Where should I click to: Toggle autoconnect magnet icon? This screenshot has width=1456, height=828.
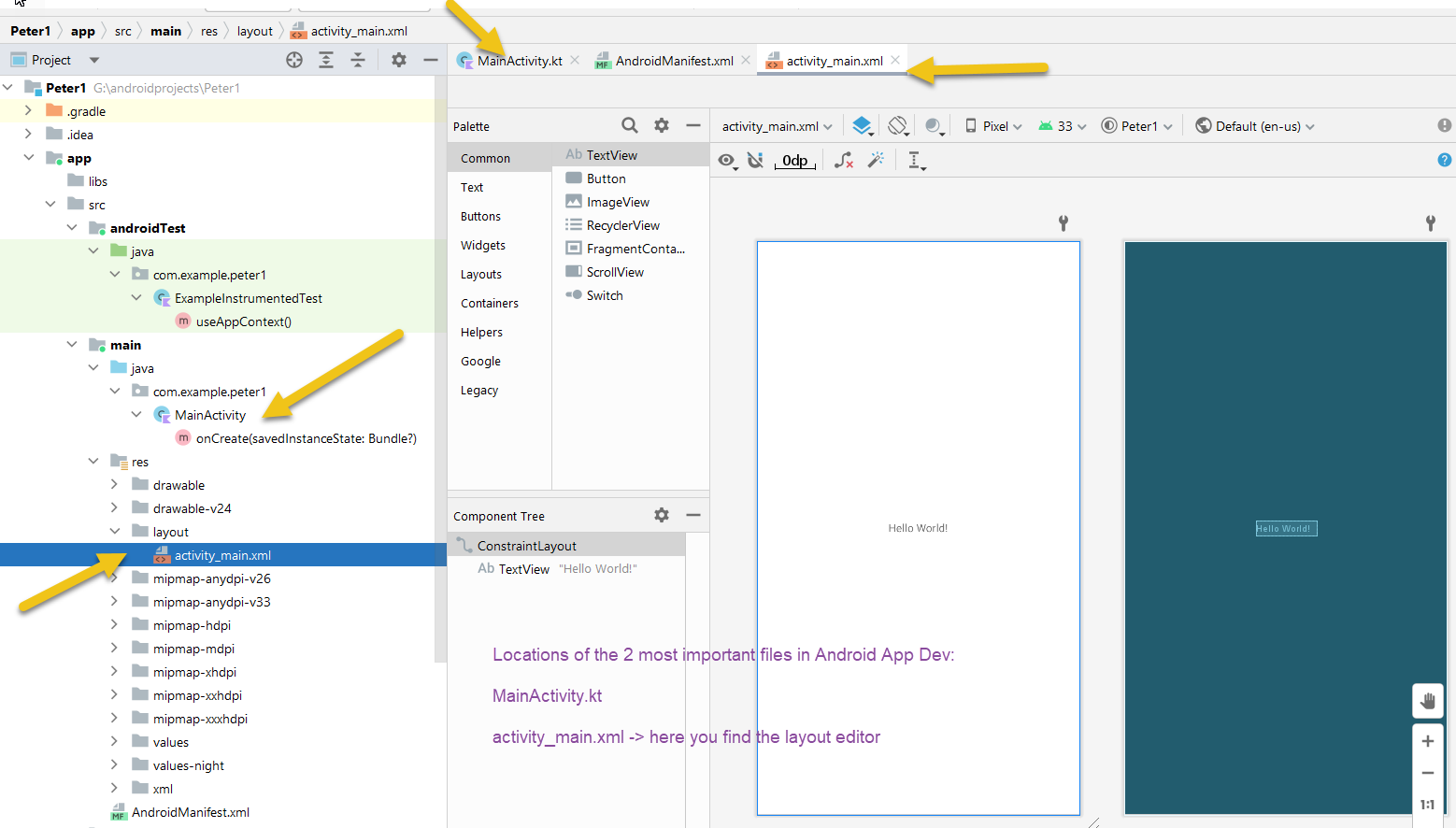pos(755,161)
